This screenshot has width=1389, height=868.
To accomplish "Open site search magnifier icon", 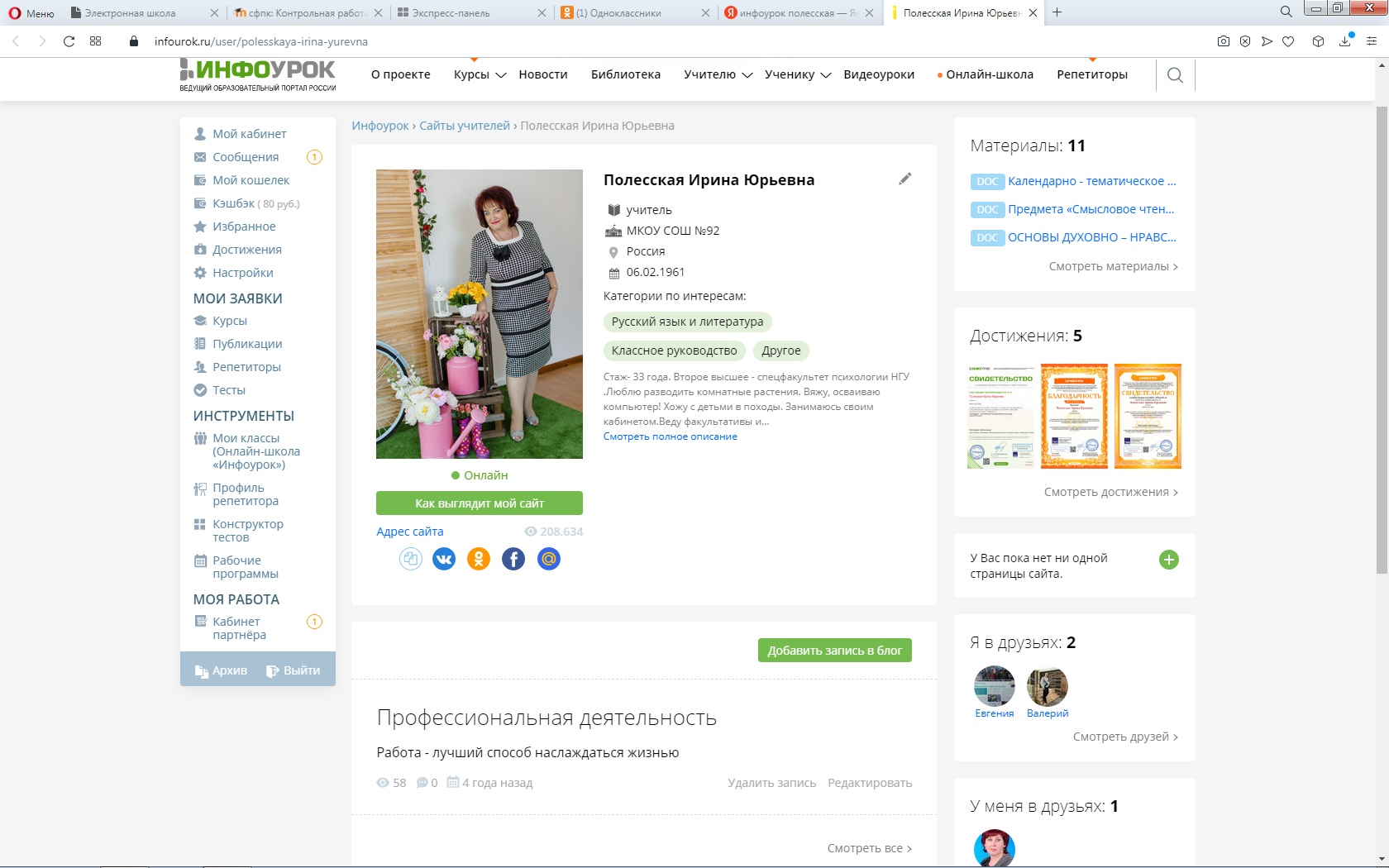I will 1175,75.
